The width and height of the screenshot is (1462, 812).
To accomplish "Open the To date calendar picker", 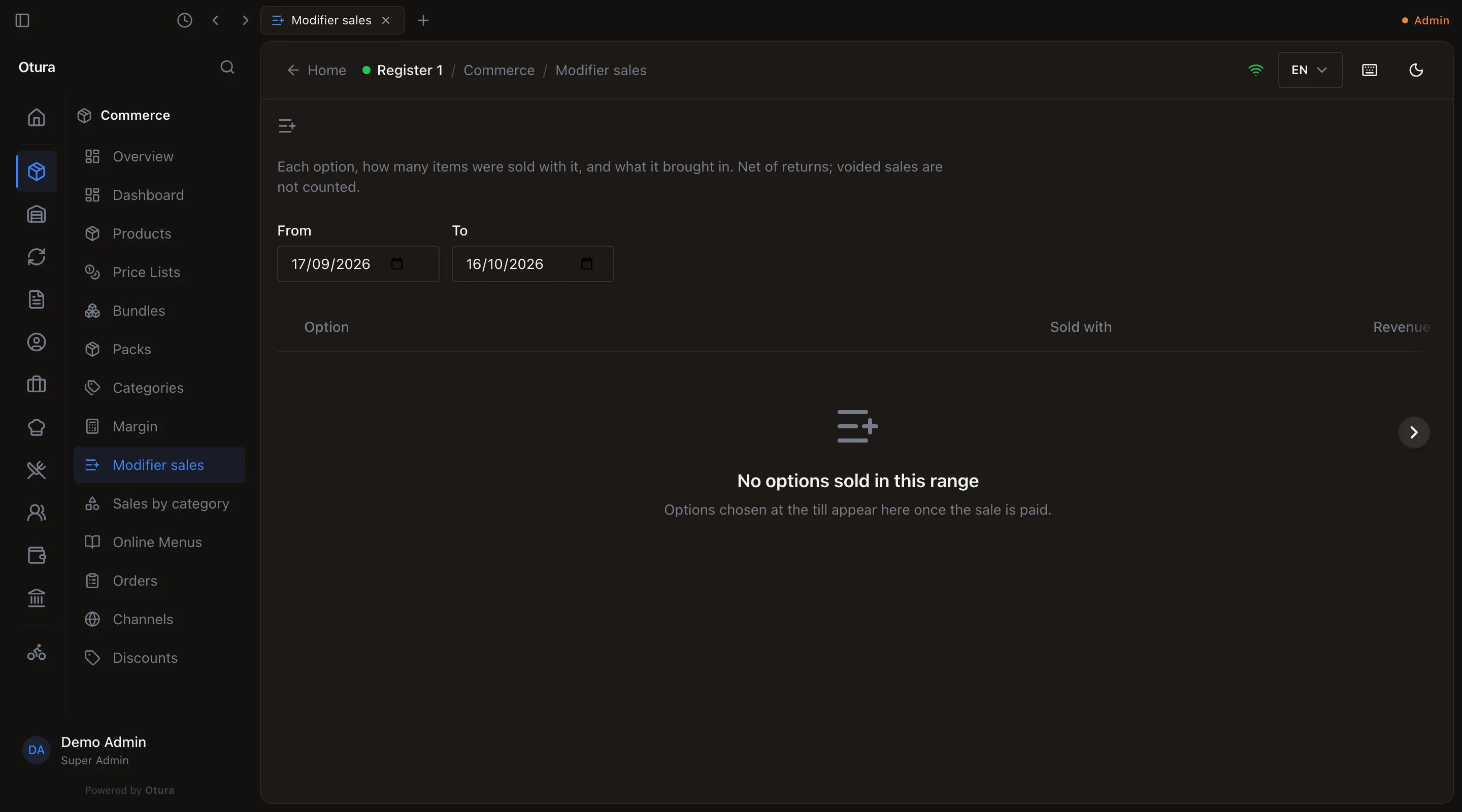I will coord(587,263).
